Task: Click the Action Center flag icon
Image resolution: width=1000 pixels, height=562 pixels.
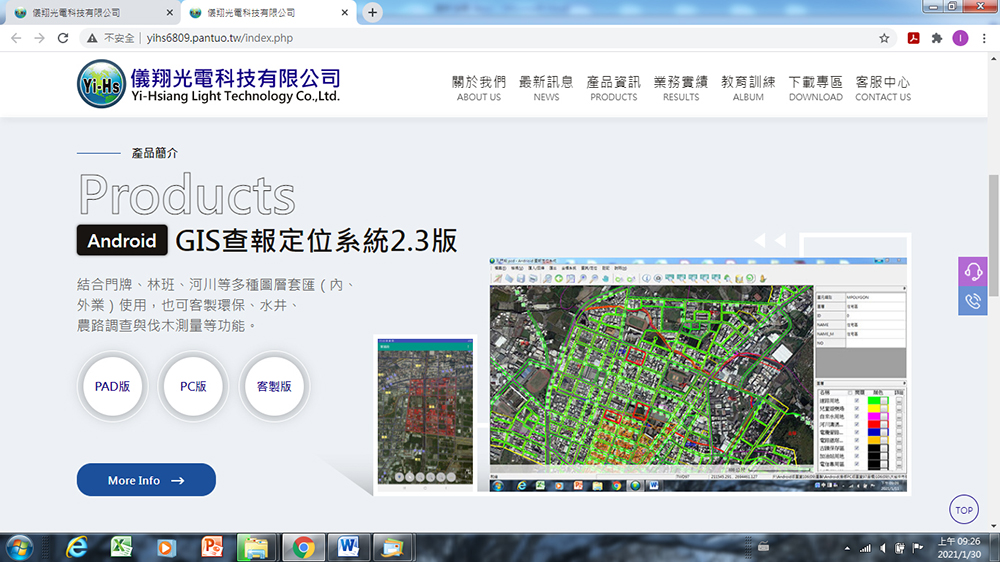Action: pos(918,548)
